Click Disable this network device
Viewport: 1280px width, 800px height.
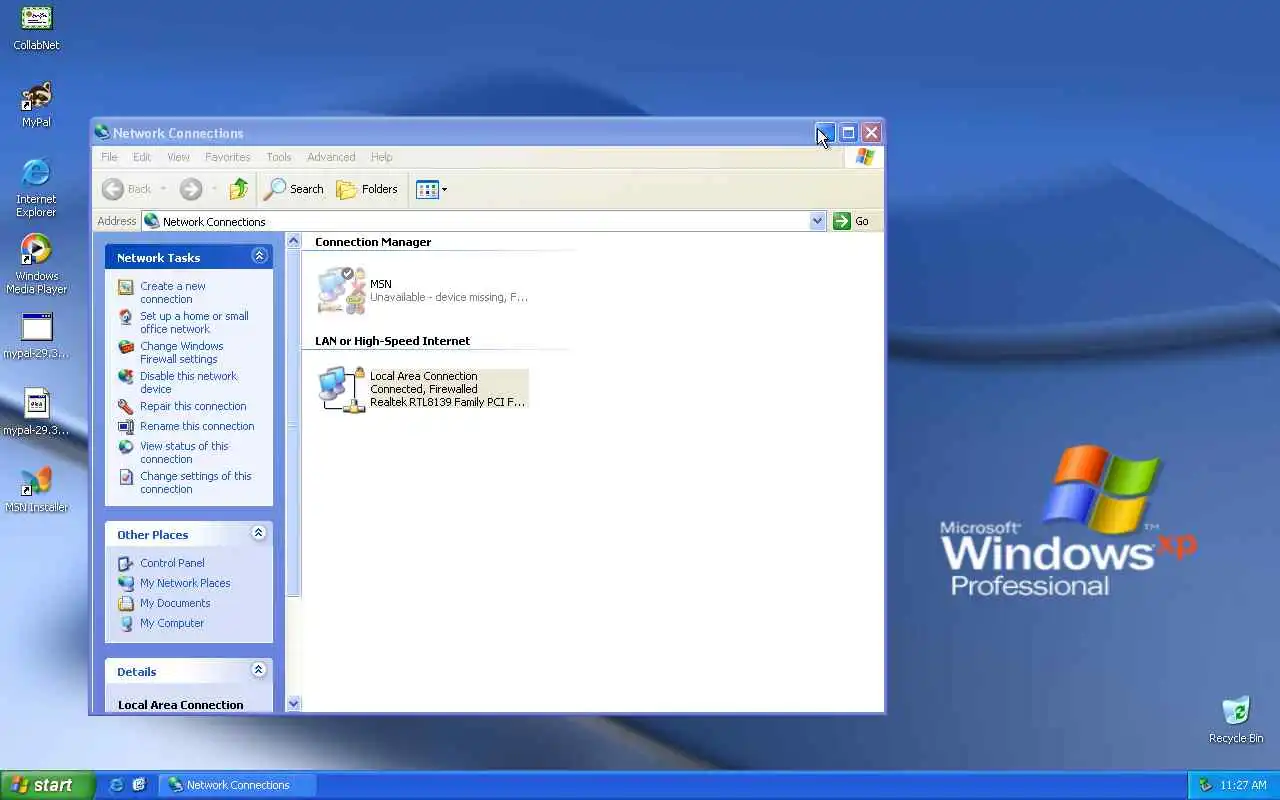[x=188, y=382]
